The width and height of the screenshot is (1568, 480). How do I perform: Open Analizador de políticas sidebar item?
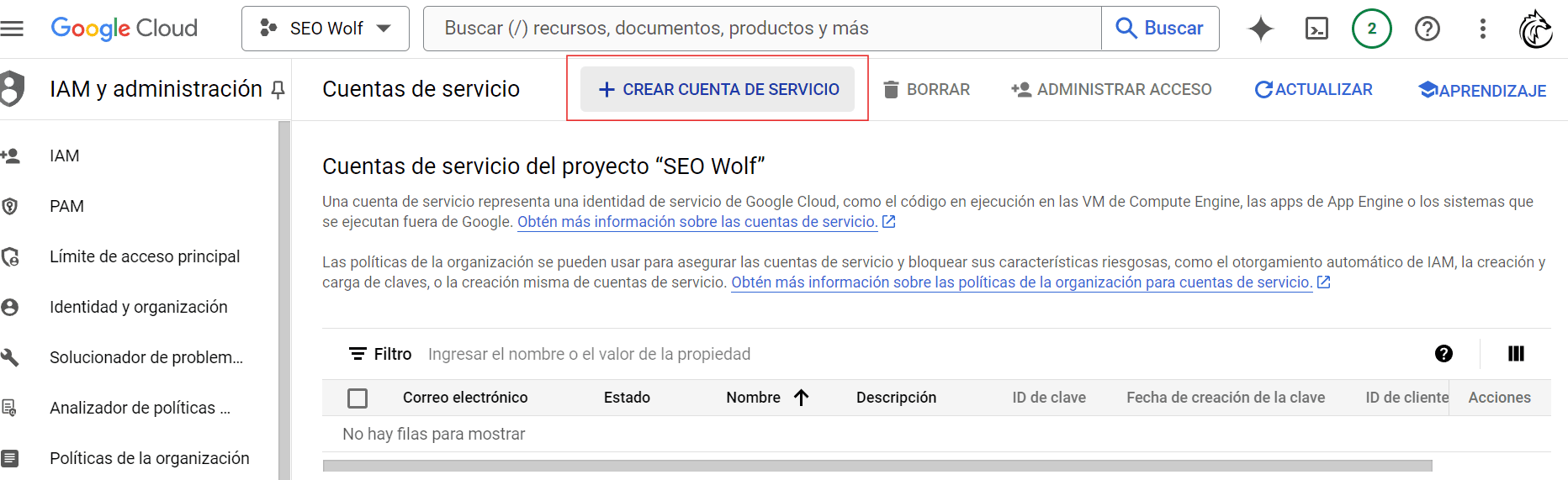pyautogui.click(x=139, y=408)
